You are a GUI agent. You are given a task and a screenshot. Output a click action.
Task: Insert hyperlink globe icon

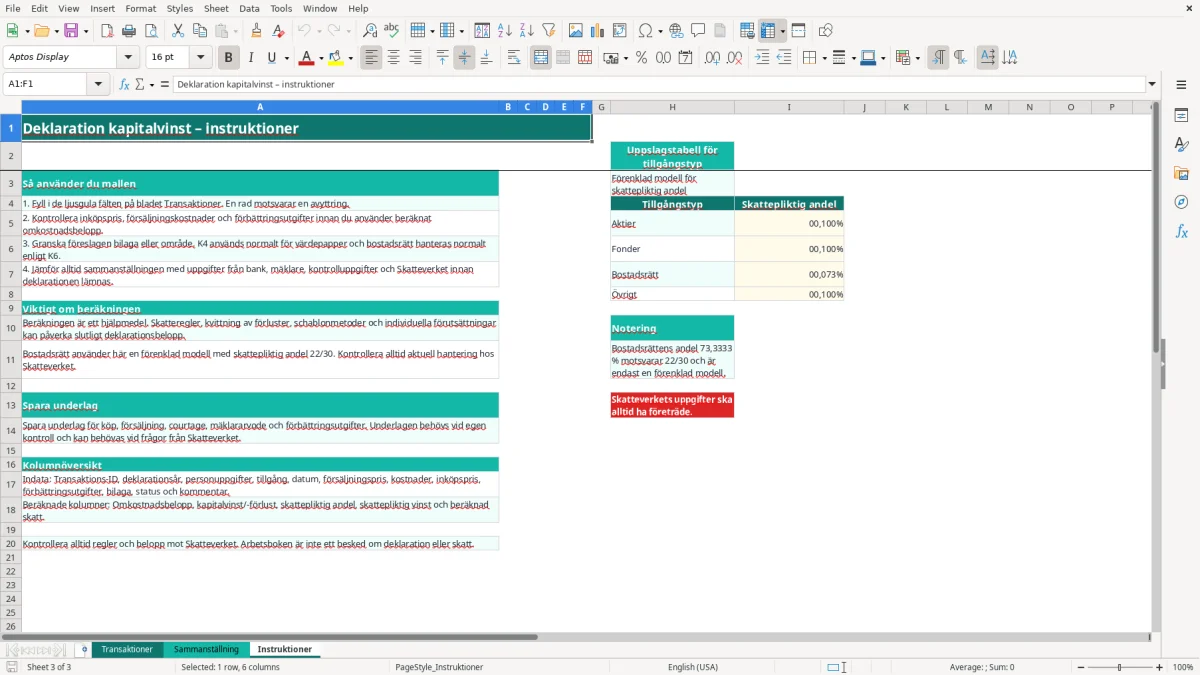[x=676, y=31]
